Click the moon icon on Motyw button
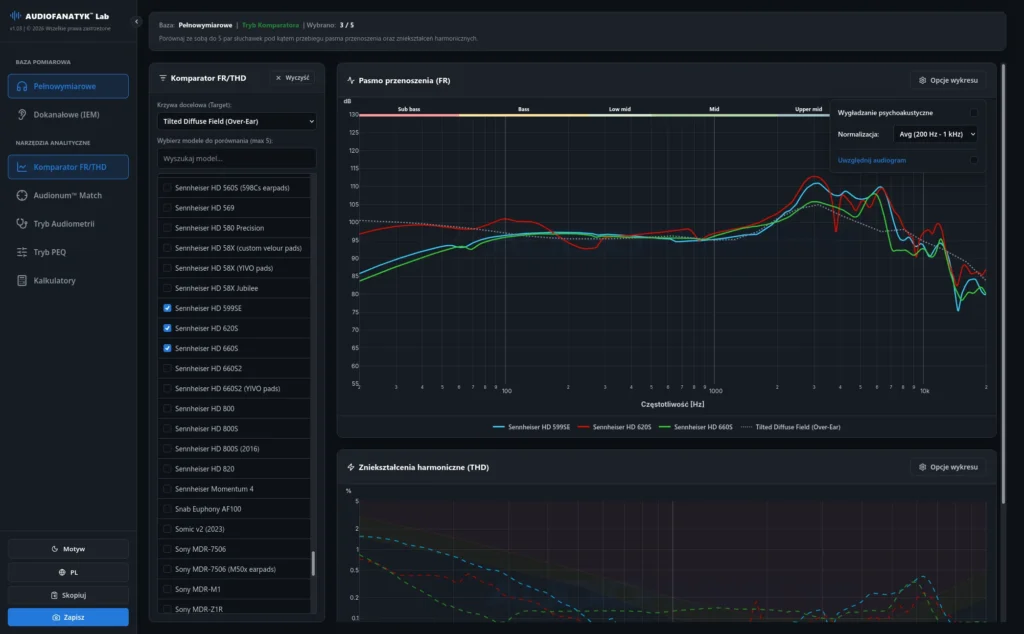 click(x=55, y=549)
